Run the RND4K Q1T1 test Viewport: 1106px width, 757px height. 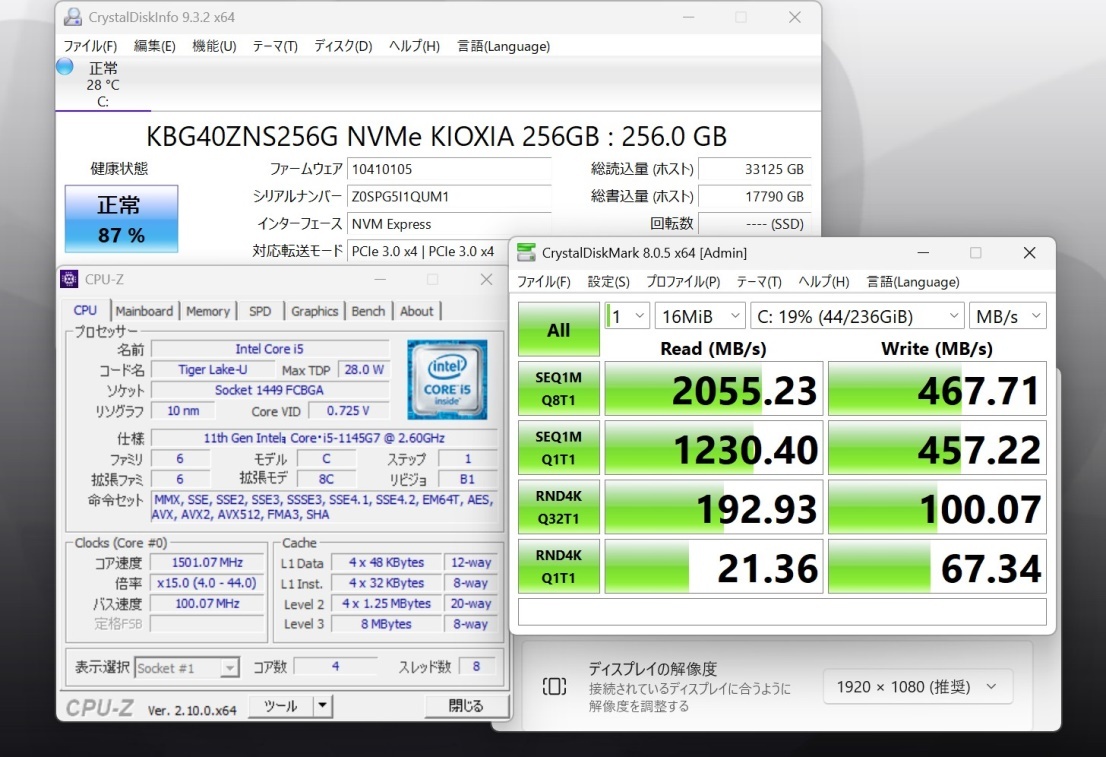[559, 567]
